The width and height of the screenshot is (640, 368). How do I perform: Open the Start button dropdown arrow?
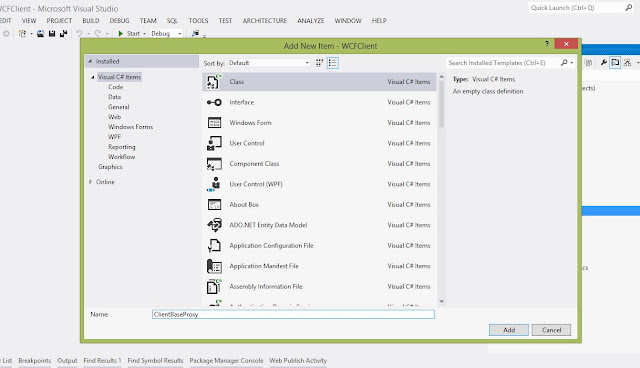pos(144,34)
